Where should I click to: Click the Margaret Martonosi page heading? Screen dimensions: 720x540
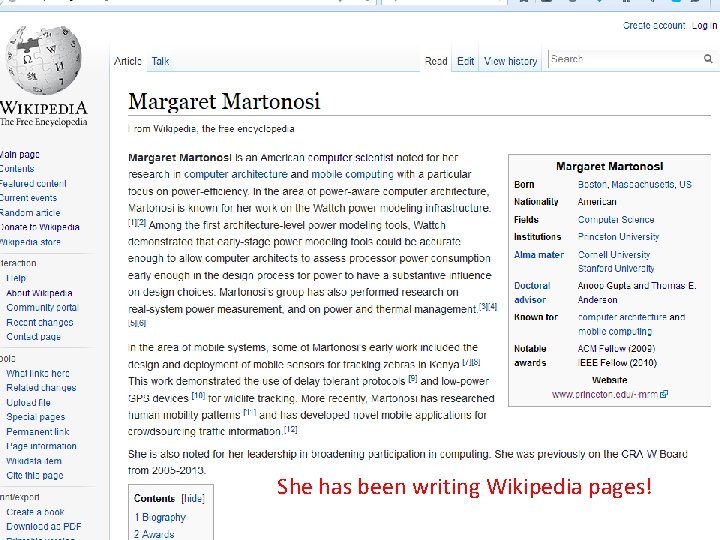(224, 101)
